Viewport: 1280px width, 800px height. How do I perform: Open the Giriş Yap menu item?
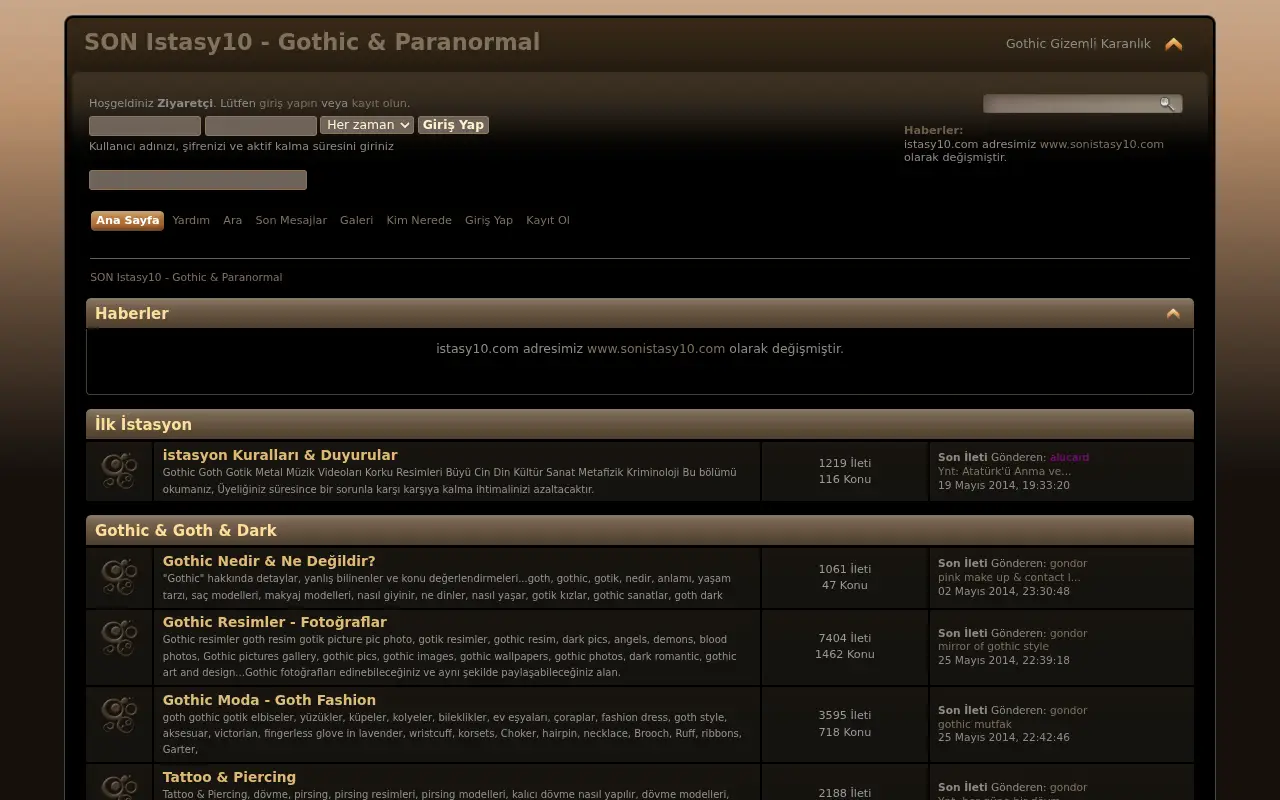(489, 221)
